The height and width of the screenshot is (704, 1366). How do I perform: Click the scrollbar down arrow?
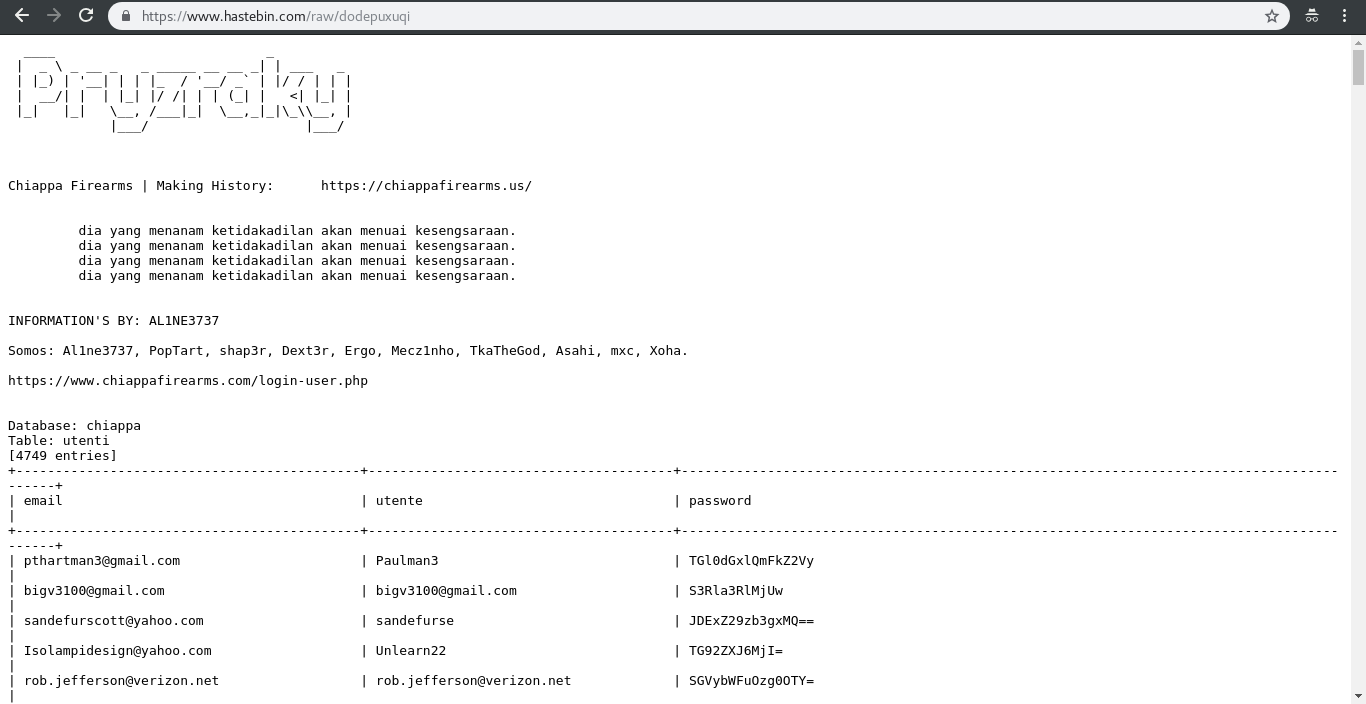(x=1358, y=696)
